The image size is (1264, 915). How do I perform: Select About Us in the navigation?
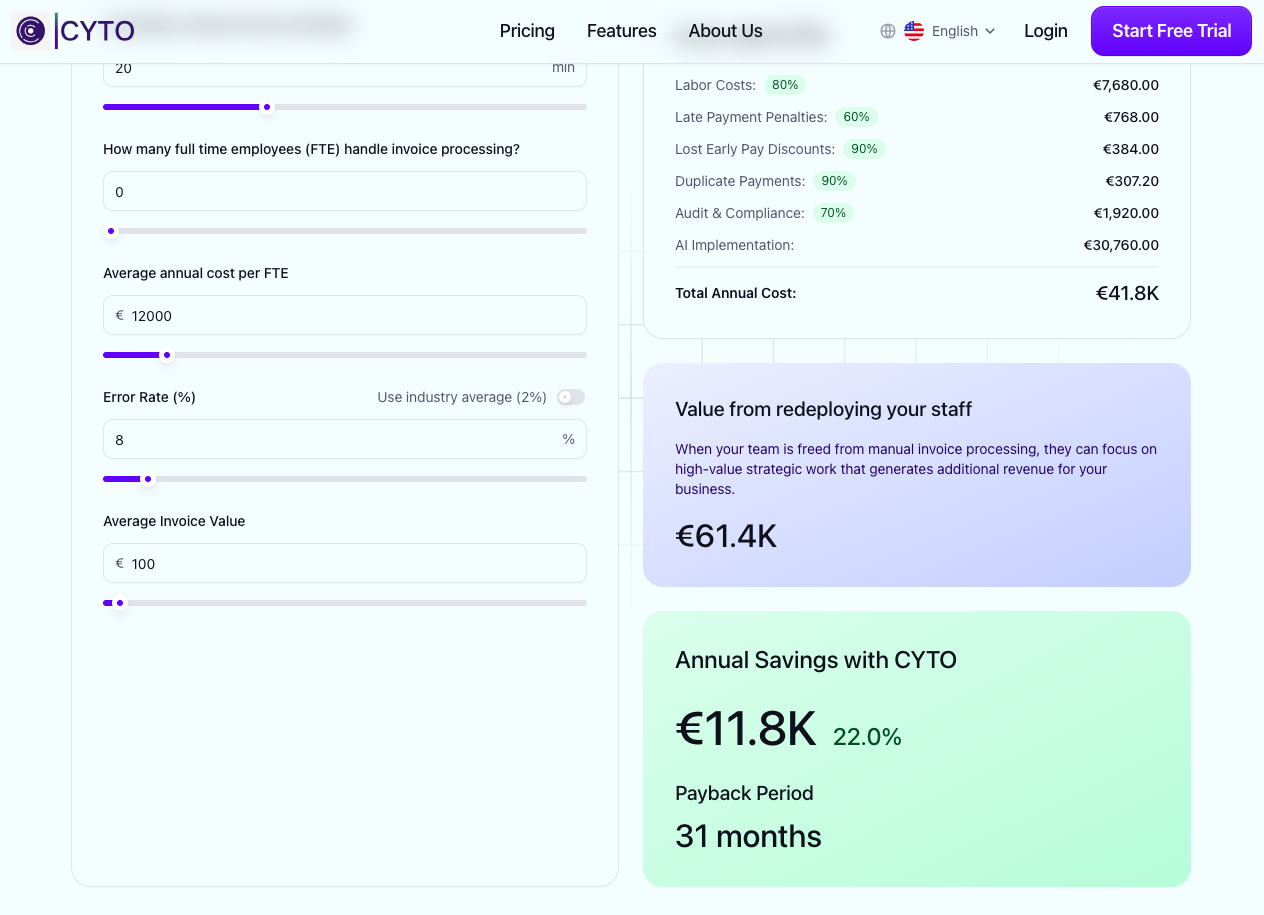[x=725, y=31]
